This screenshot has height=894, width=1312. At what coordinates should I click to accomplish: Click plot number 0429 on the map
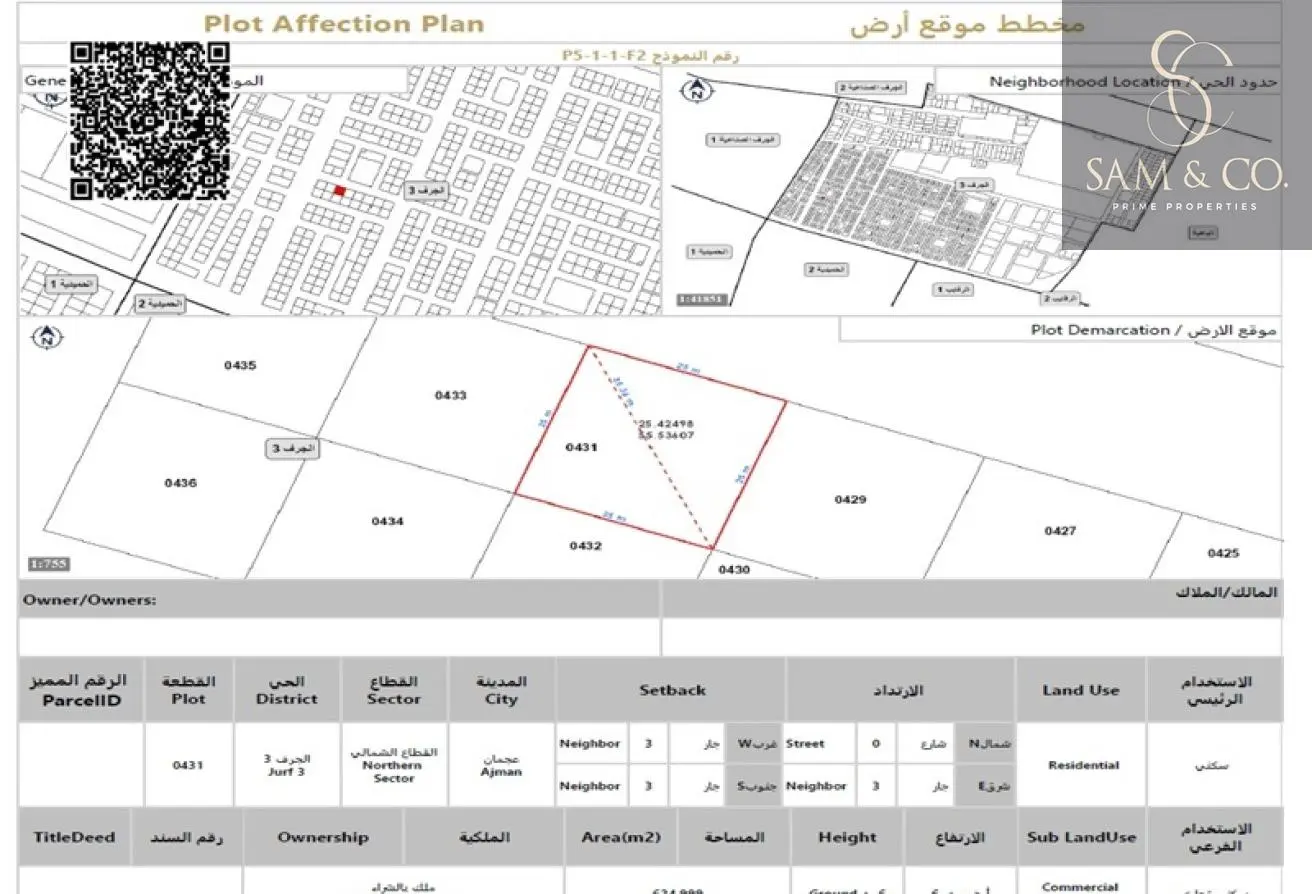(x=850, y=499)
